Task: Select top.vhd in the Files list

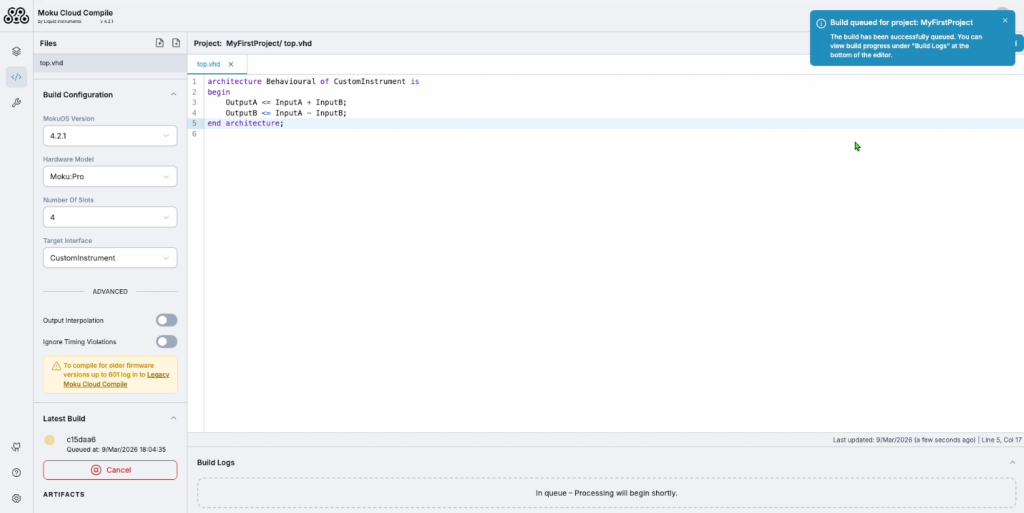Action: click(x=110, y=63)
